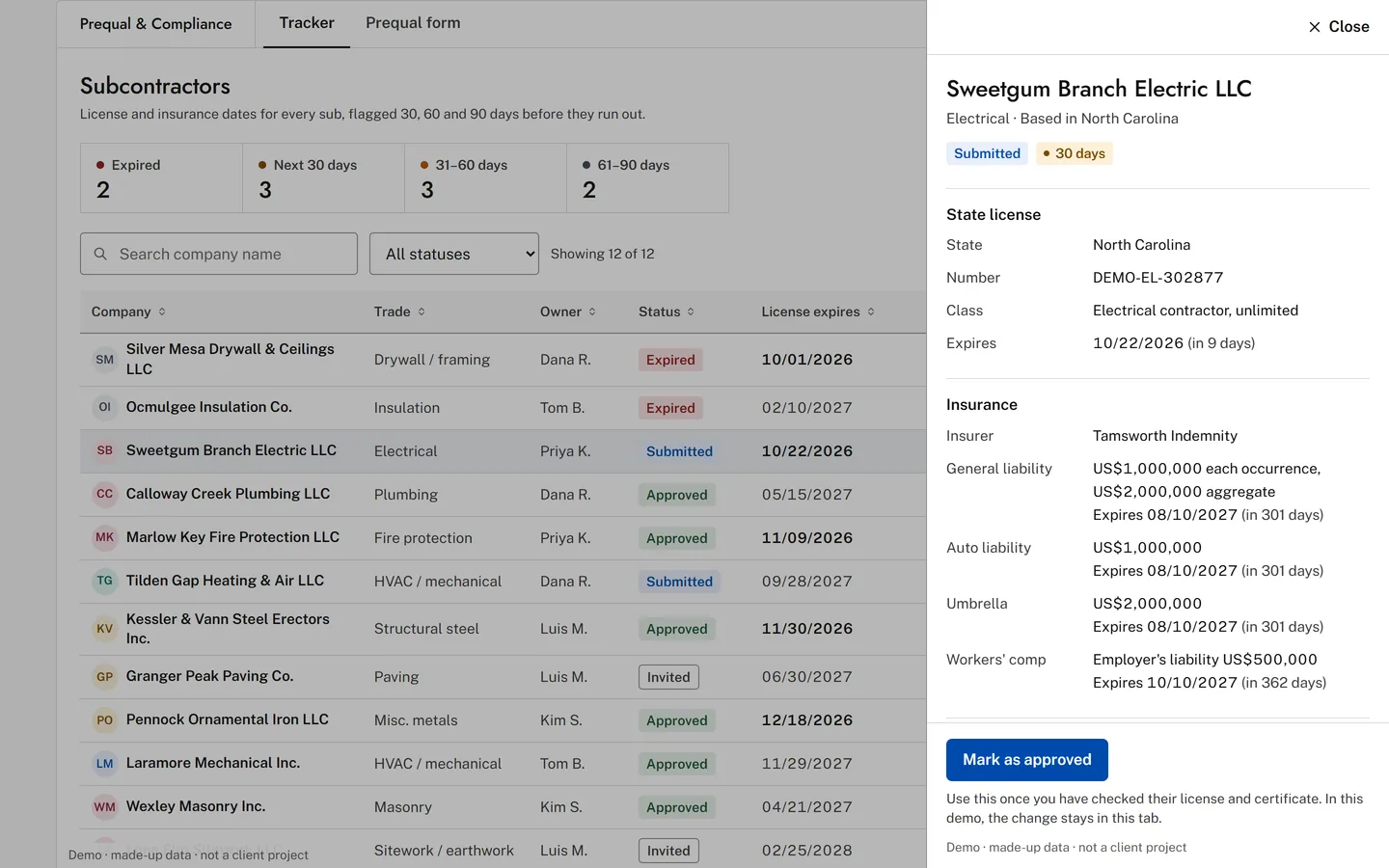Screen dimensions: 1389x868
Task: Click the PO avatar for Pennock Ornamental
Action: [x=105, y=720]
